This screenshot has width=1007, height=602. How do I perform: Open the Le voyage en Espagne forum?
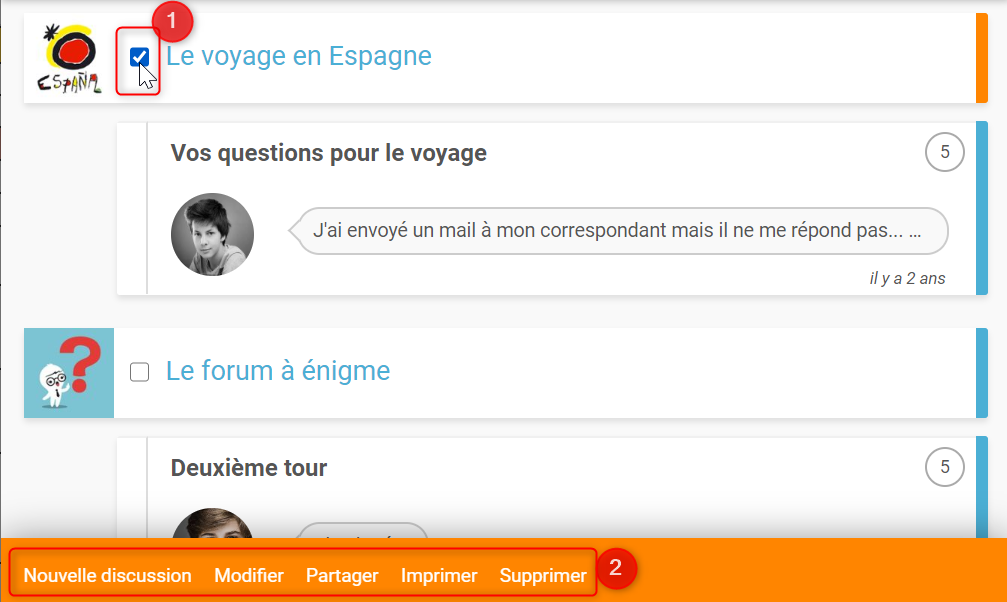[299, 56]
